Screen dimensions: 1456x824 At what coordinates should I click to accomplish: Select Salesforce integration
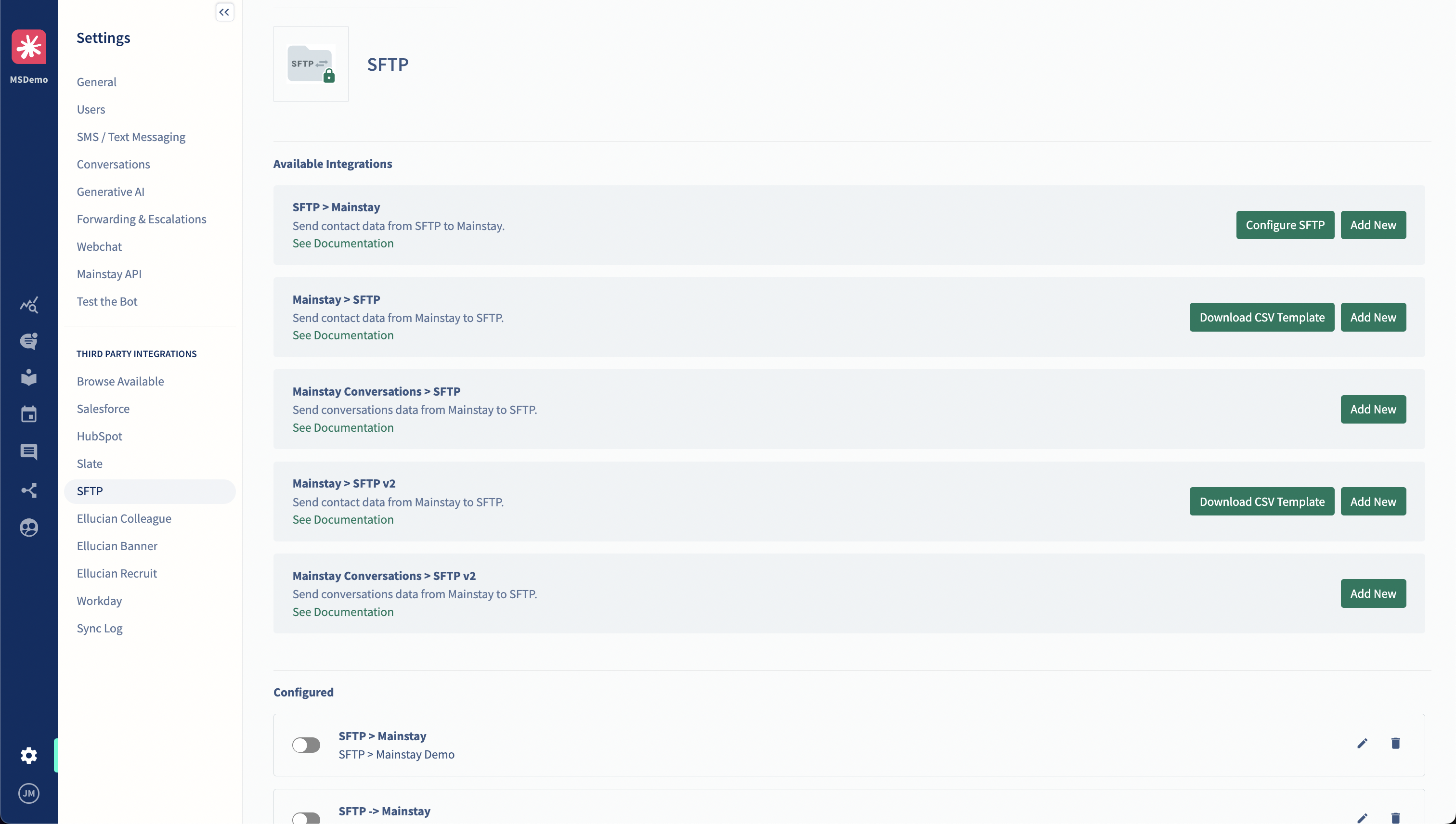click(x=103, y=409)
